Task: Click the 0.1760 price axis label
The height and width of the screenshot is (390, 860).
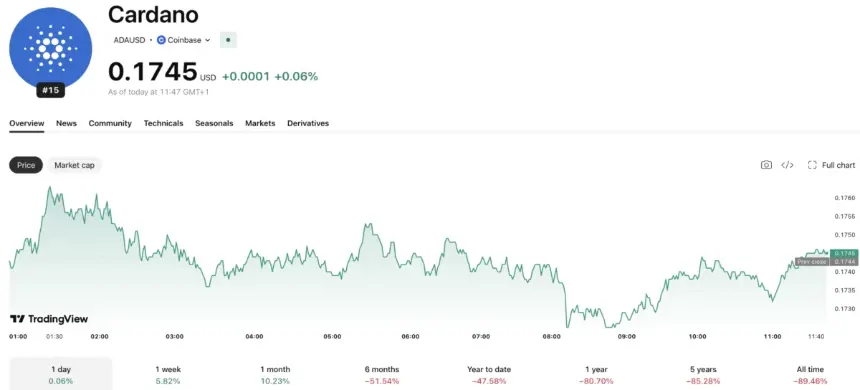Action: tap(845, 198)
